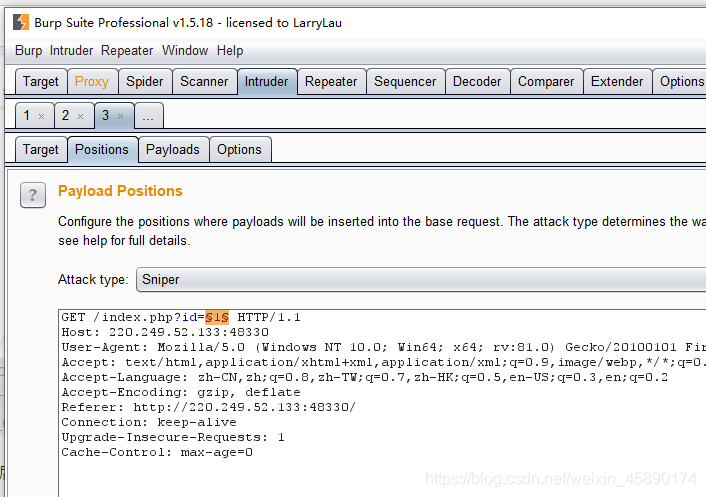Select the Intruder tool tab
This screenshot has height=497, width=706.
coord(267,81)
